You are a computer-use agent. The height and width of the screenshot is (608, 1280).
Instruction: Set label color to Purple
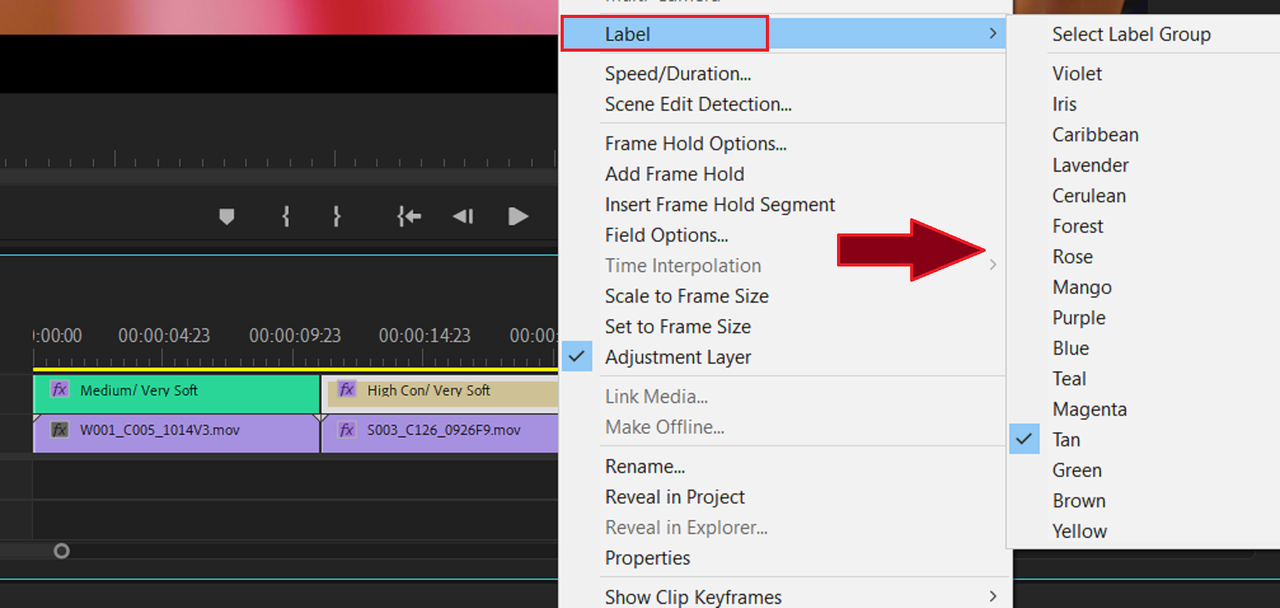[x=1079, y=318]
